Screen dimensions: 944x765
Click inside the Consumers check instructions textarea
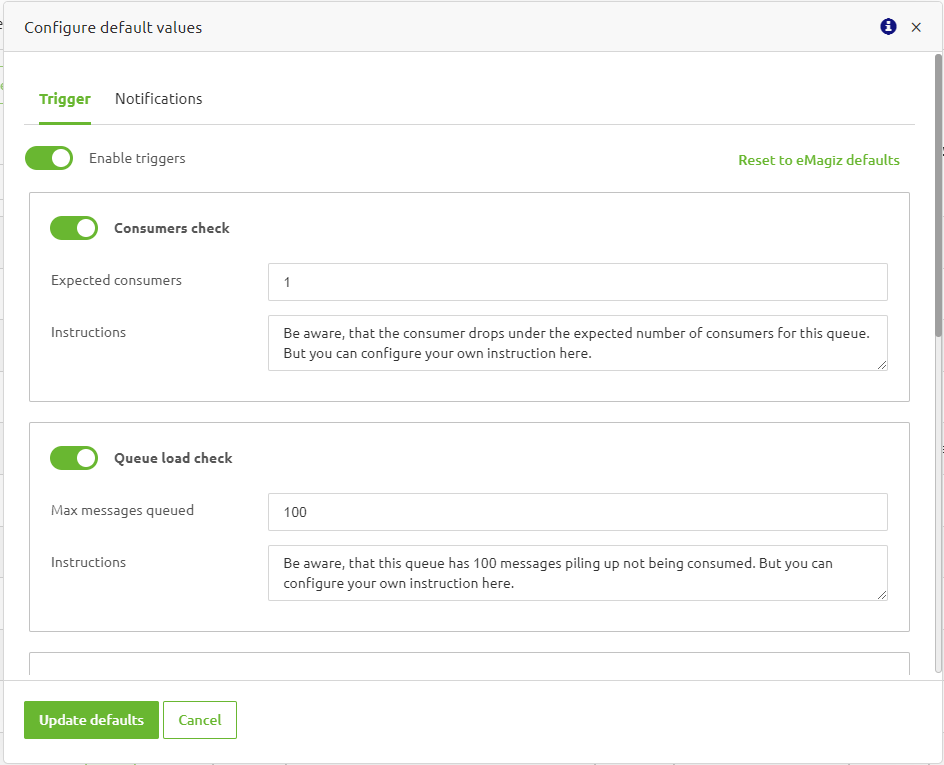[x=577, y=343]
